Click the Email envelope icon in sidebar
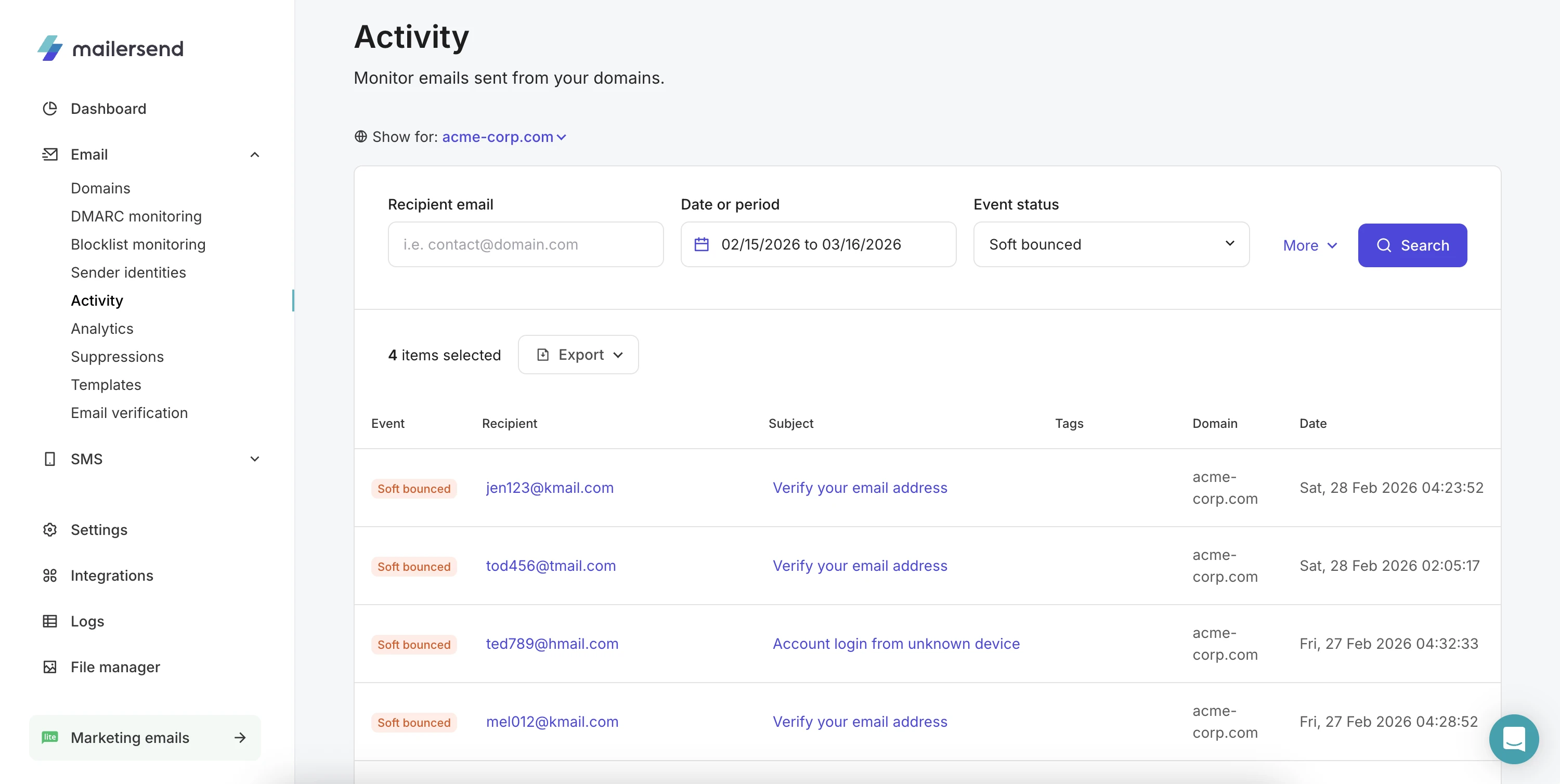1560x784 pixels. pos(50,154)
